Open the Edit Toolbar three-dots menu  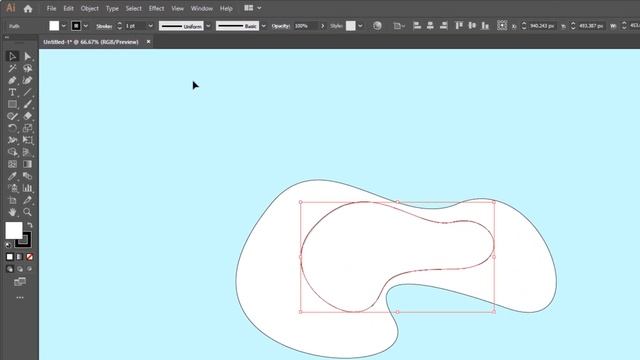tap(20, 298)
